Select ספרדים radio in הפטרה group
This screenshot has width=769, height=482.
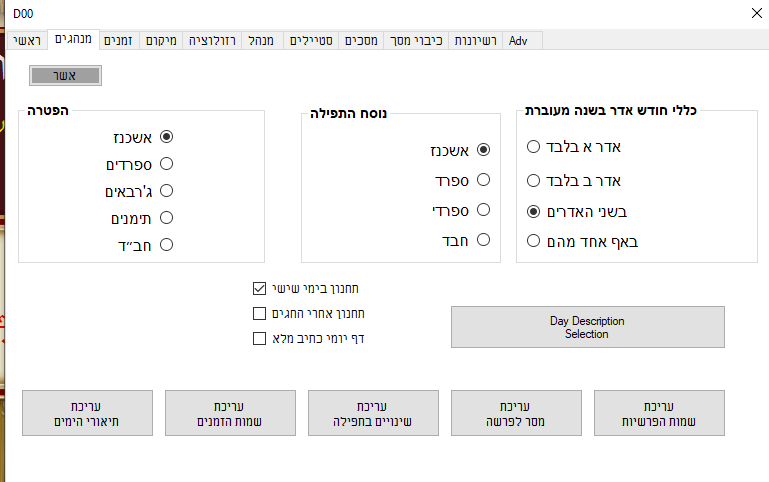[166, 163]
